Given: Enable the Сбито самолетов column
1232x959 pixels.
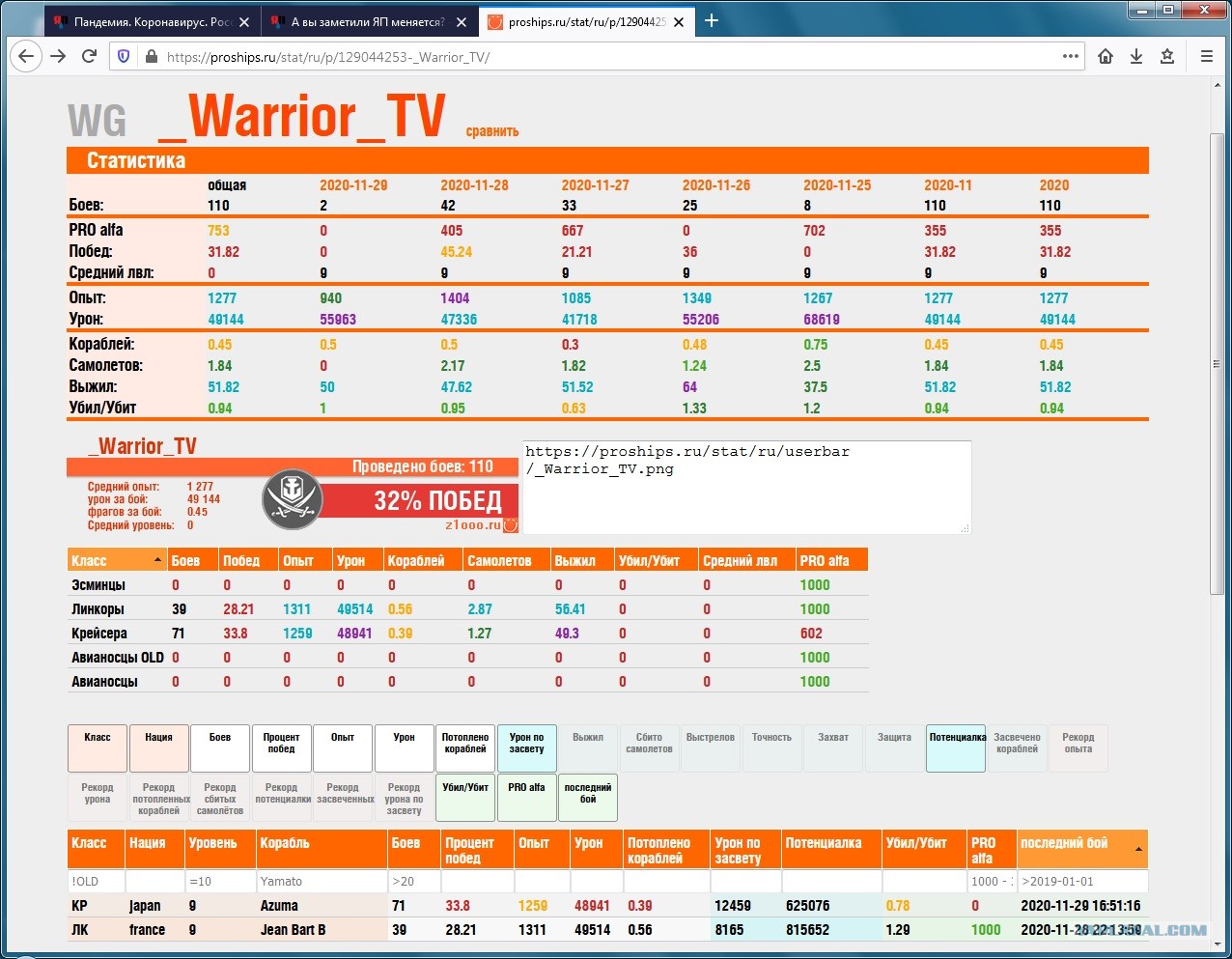Looking at the screenshot, I should 649,748.
